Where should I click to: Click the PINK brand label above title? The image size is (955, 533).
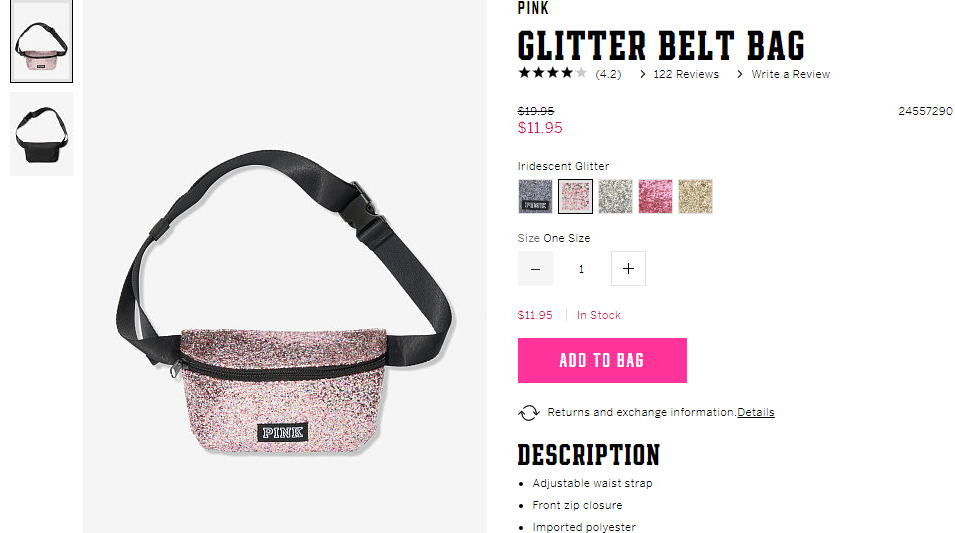(x=533, y=8)
